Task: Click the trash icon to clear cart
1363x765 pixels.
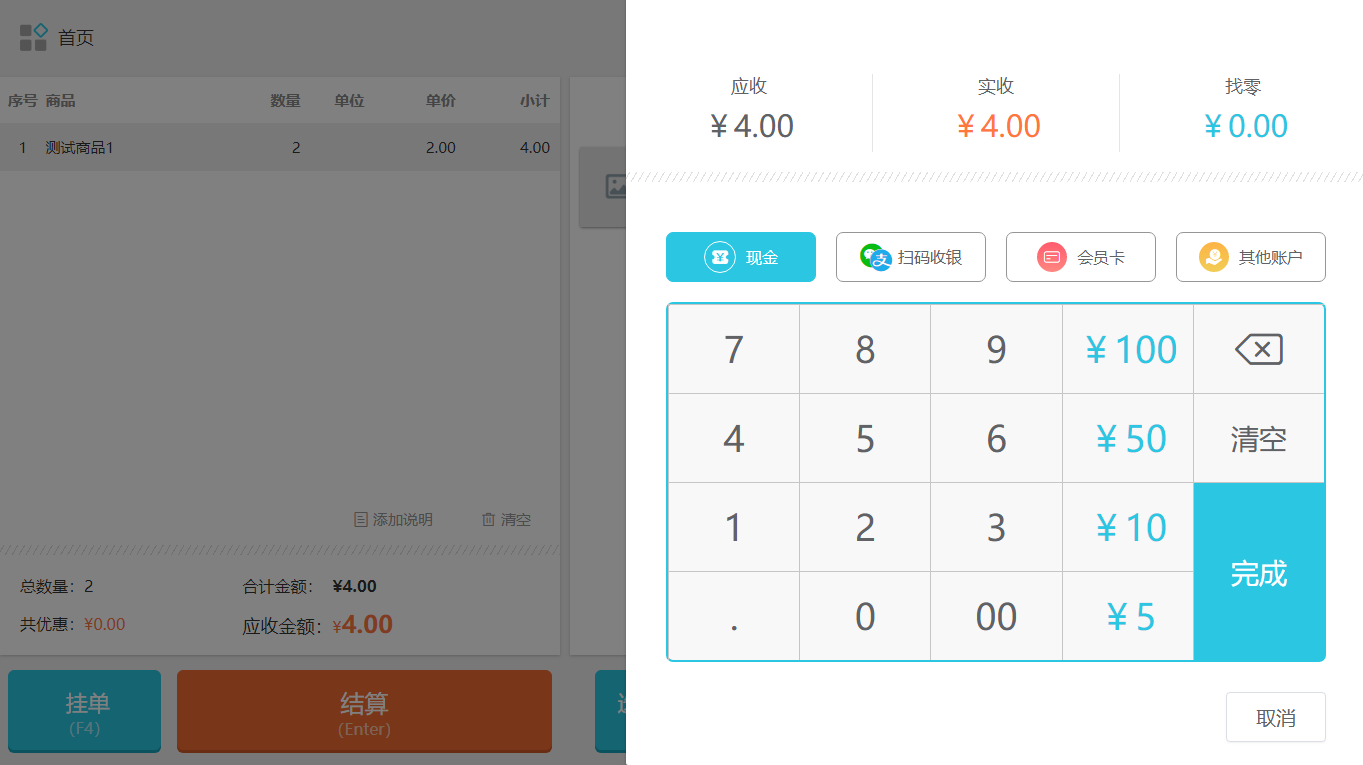Action: 488,520
